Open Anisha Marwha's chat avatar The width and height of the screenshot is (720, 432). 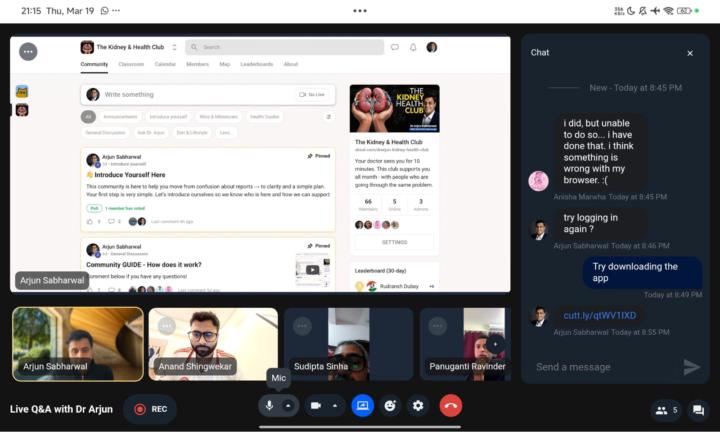[x=538, y=181]
